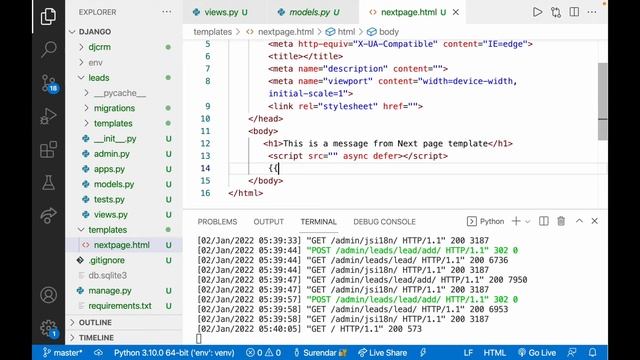Expand the OUTLINE section
640x360 pixels.
(95, 322)
